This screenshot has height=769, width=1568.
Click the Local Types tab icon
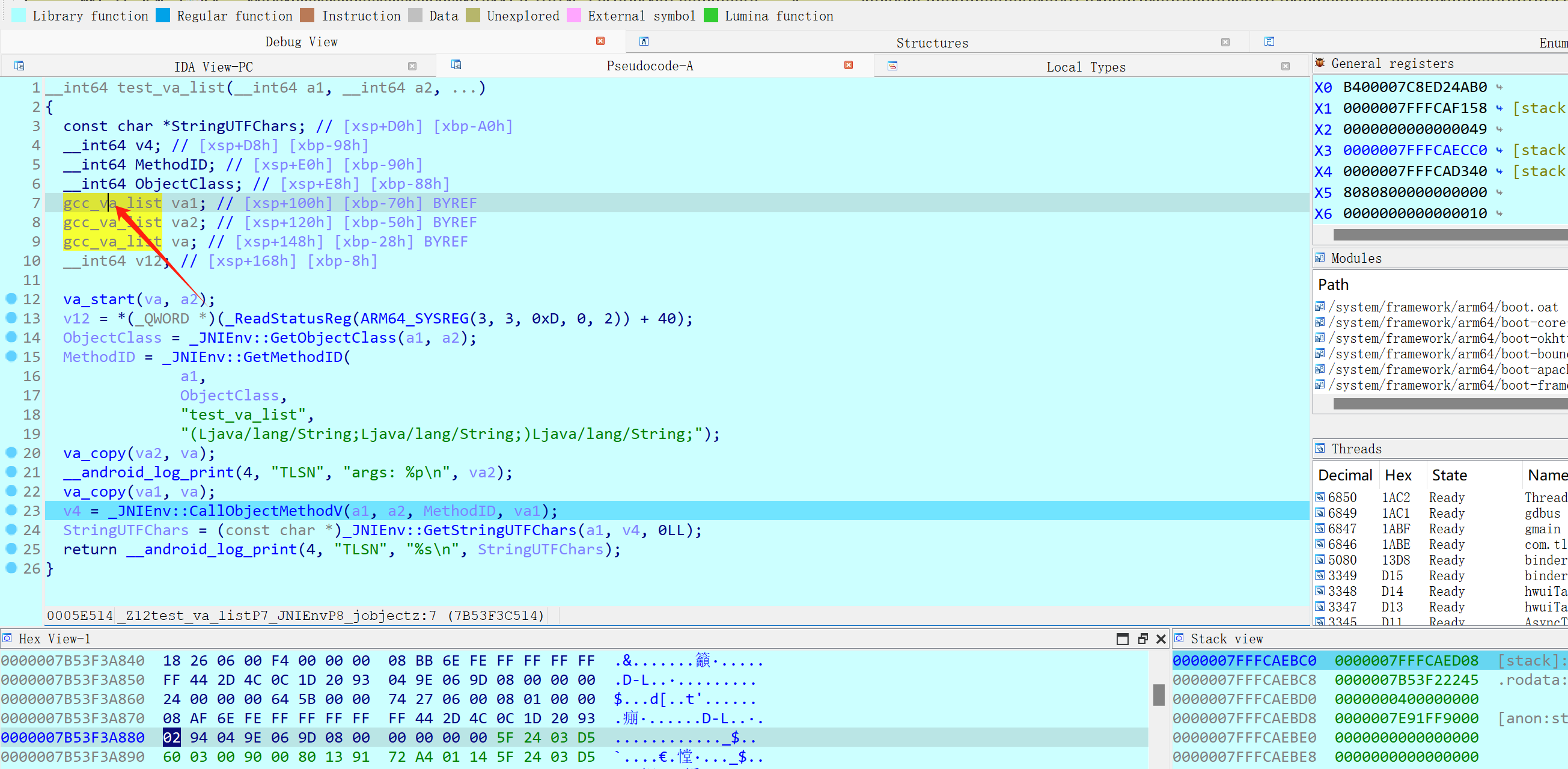pyautogui.click(x=892, y=66)
